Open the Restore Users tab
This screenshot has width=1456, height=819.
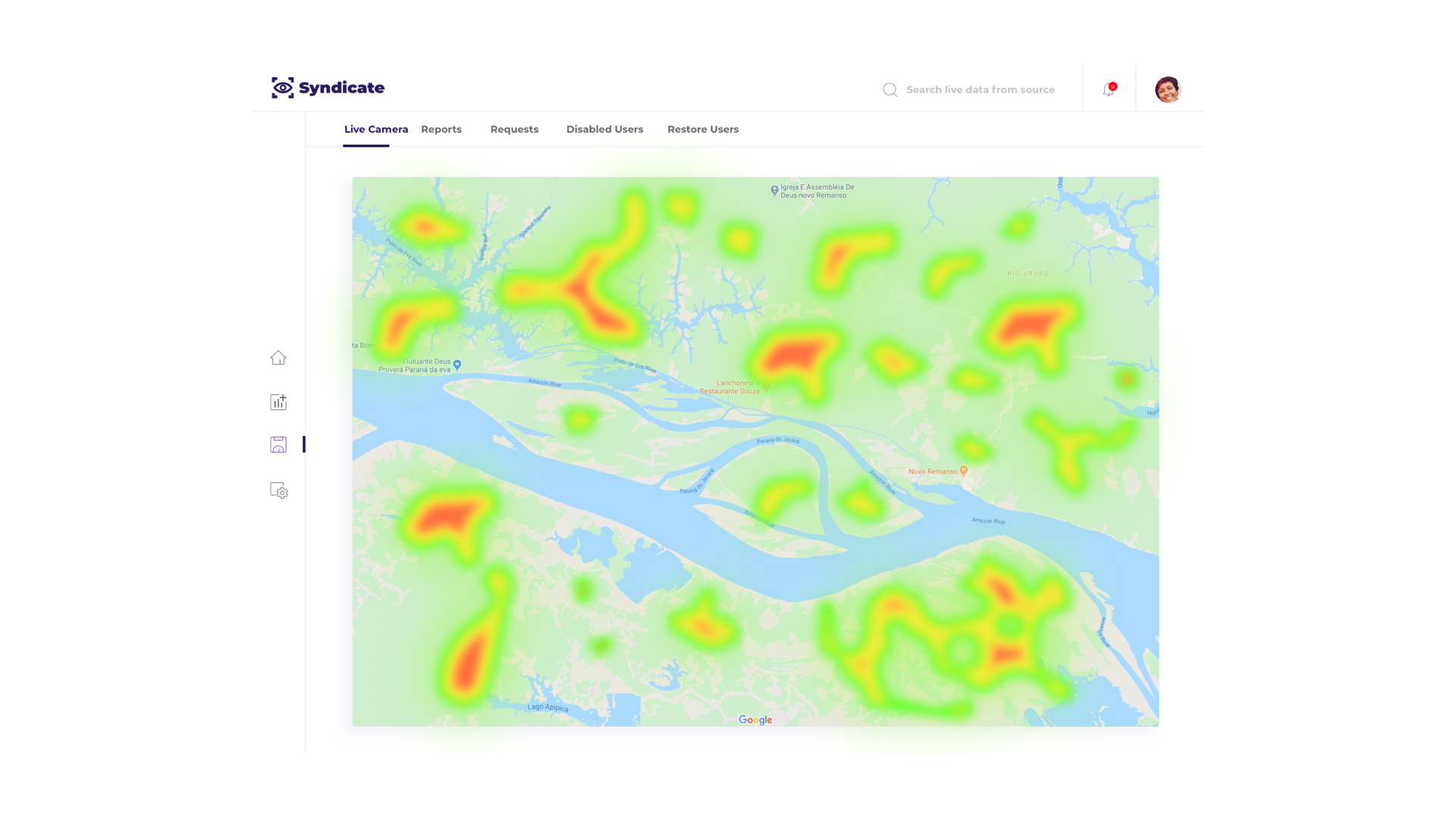point(703,130)
